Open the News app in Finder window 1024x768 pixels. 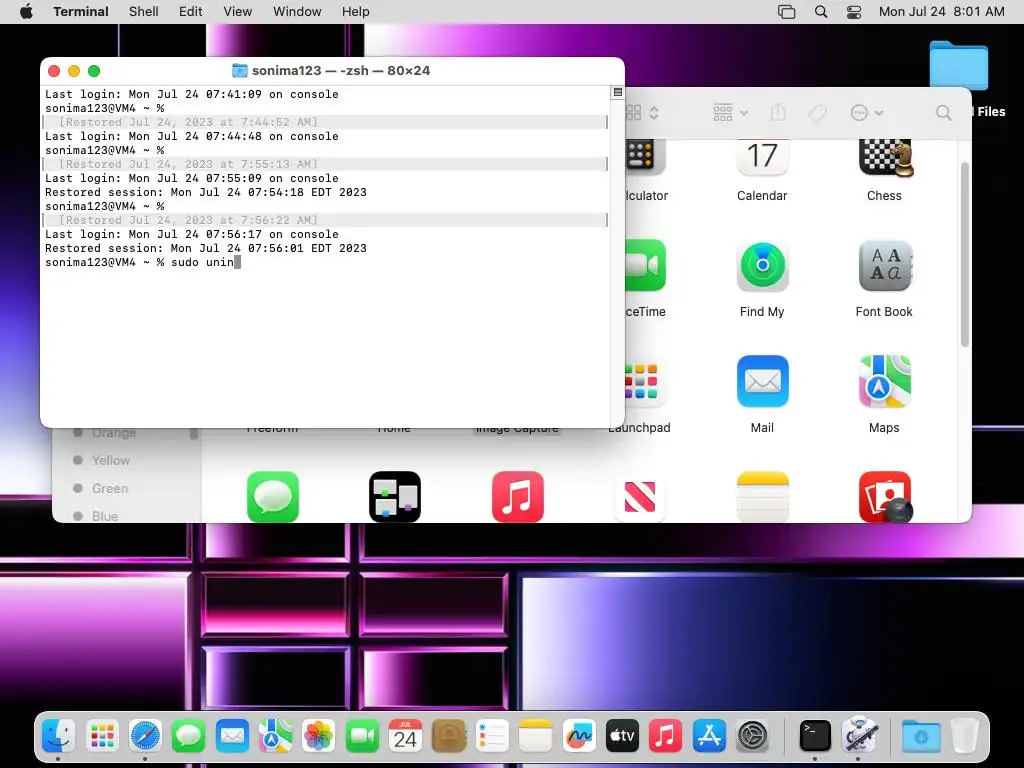click(x=639, y=496)
